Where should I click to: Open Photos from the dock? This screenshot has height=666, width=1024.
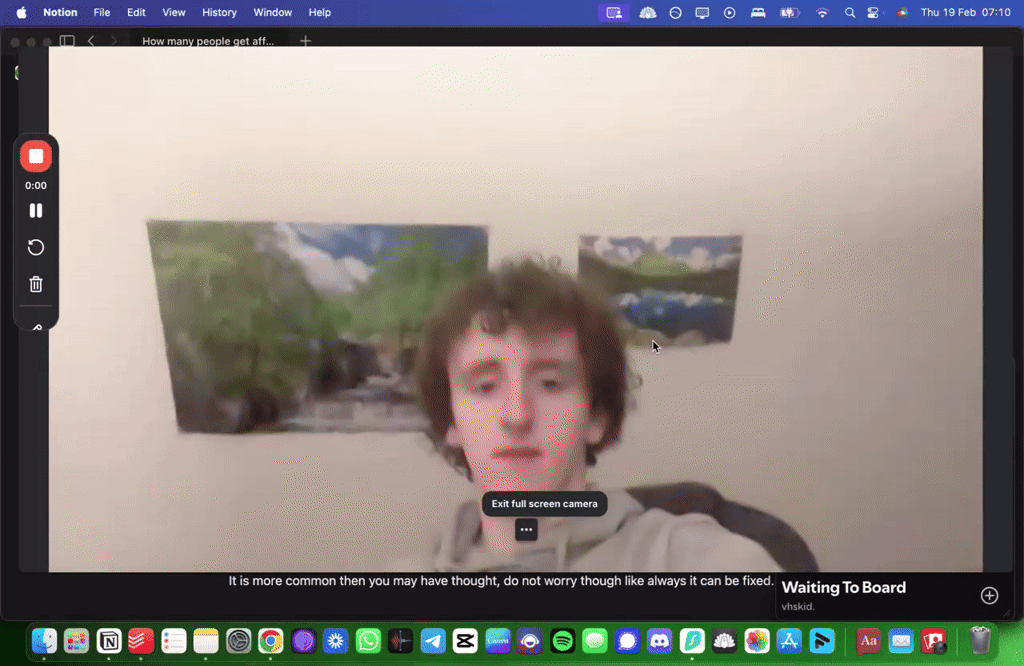point(757,641)
